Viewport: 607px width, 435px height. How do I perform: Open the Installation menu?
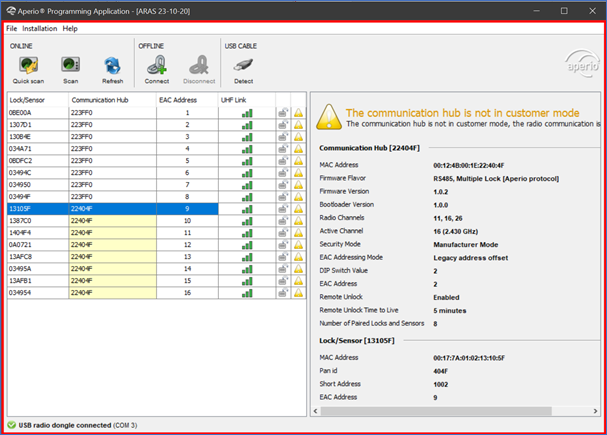click(x=39, y=29)
